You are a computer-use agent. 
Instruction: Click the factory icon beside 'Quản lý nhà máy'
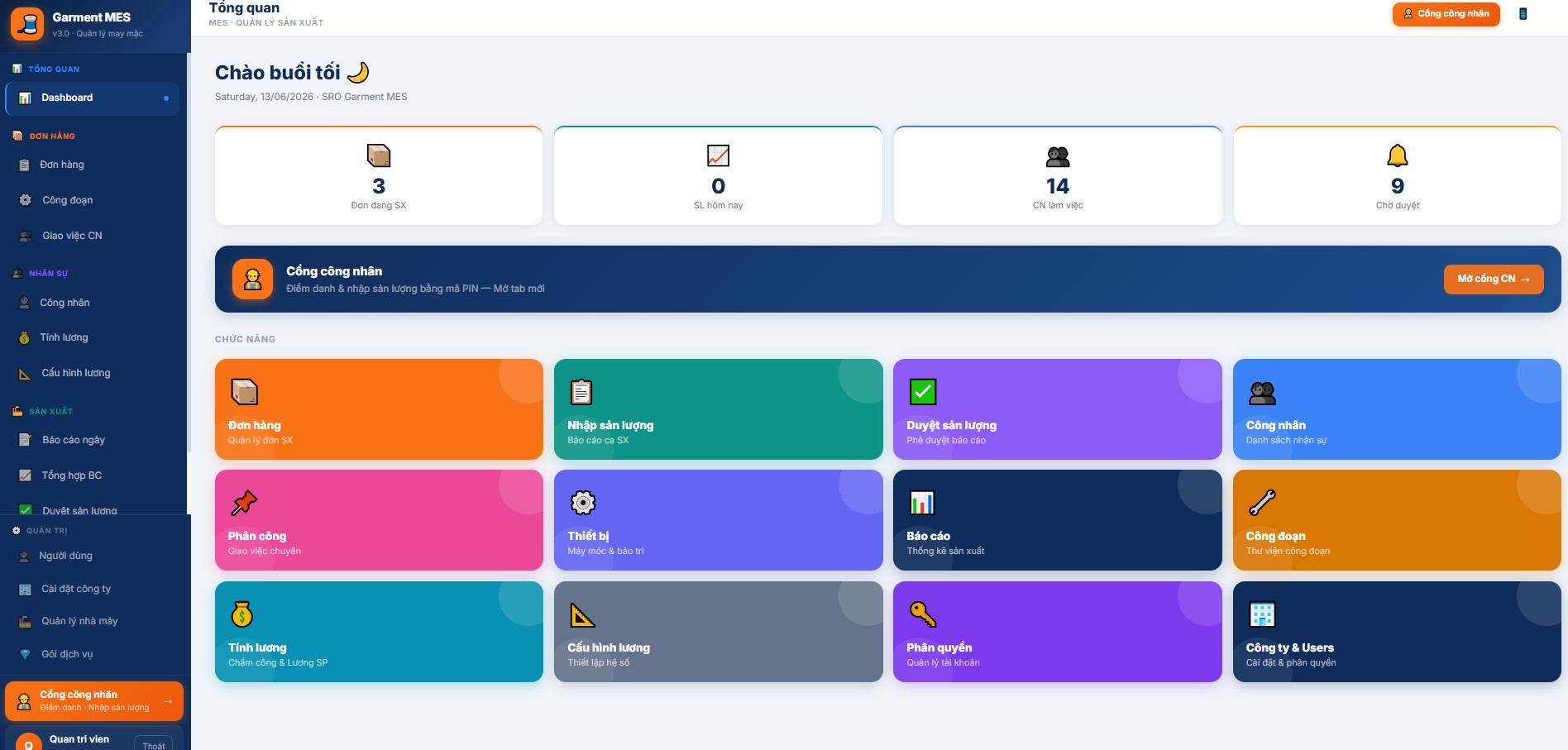coord(25,621)
